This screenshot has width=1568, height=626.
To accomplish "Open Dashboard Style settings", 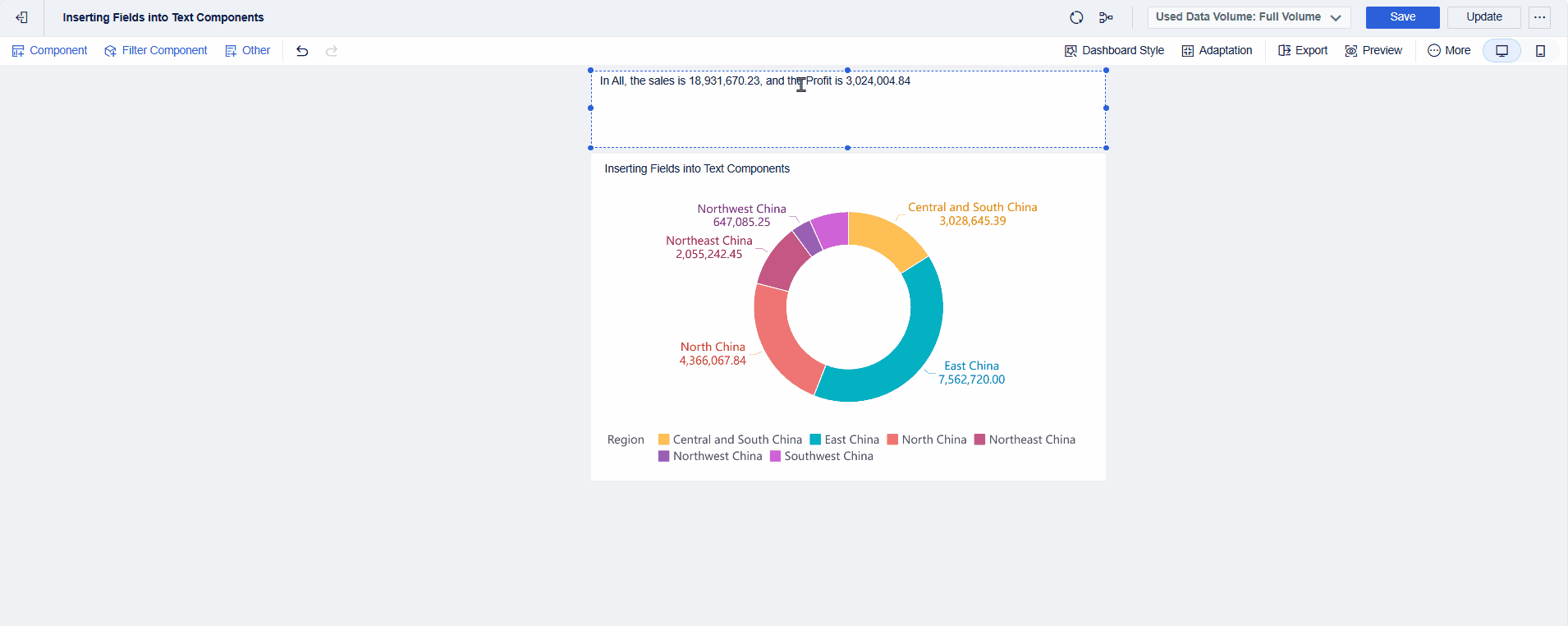I will [x=1114, y=51].
